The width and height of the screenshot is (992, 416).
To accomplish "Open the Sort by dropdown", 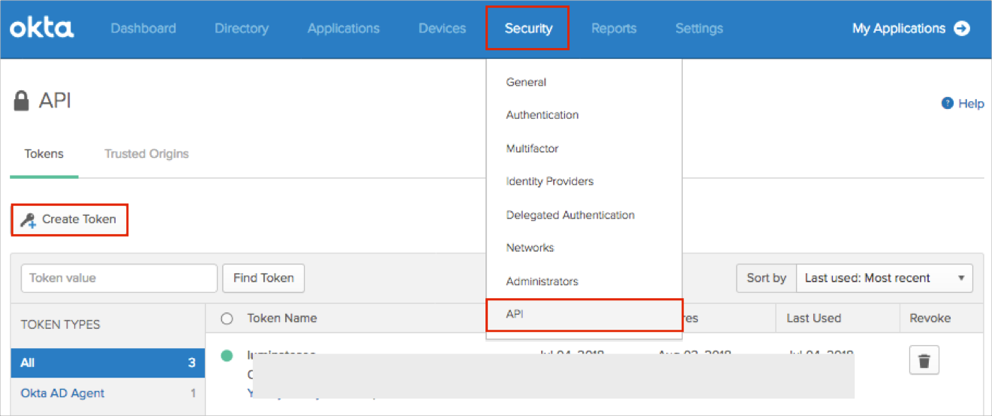I will 887,278.
